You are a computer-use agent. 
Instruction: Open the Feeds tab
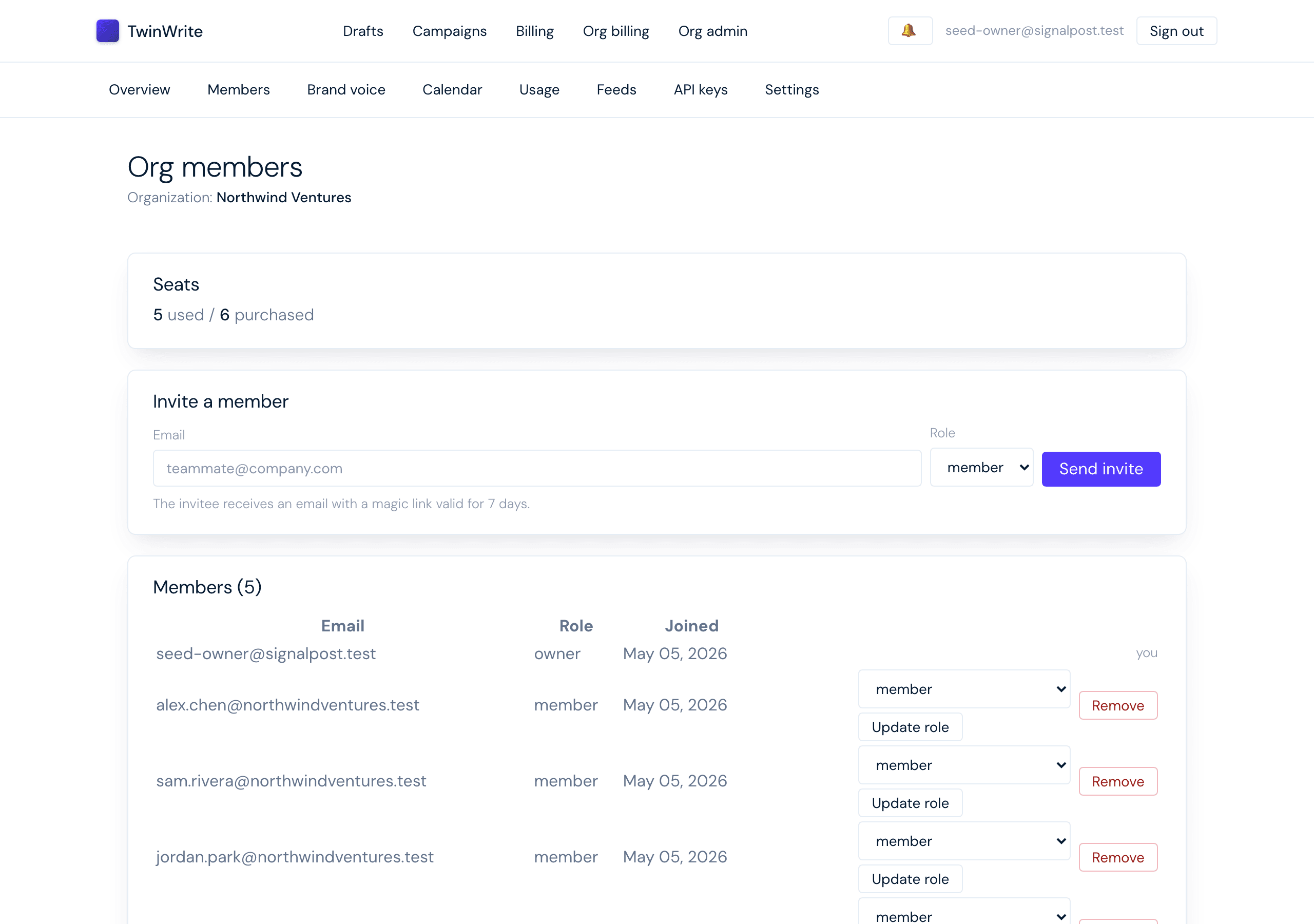(x=616, y=90)
